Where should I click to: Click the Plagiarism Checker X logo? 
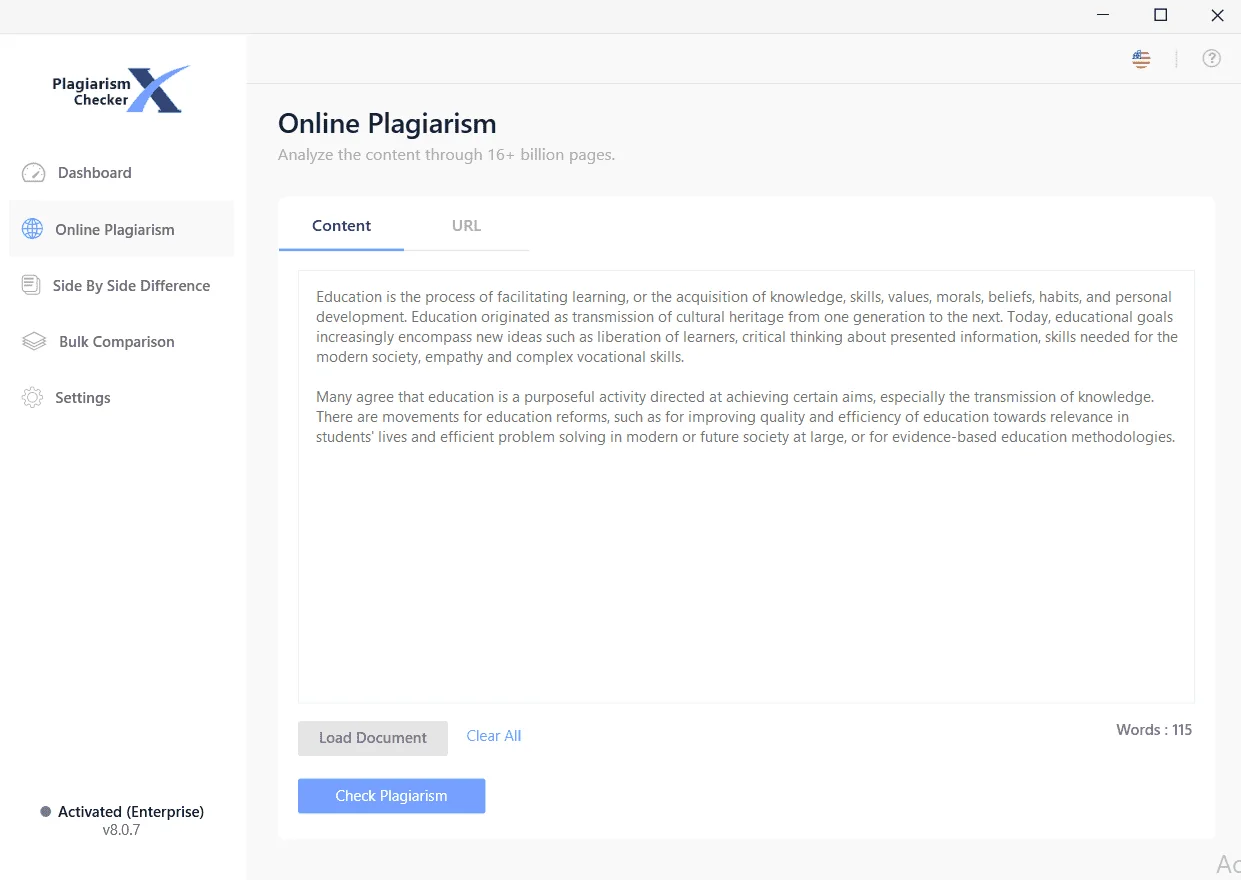[120, 90]
